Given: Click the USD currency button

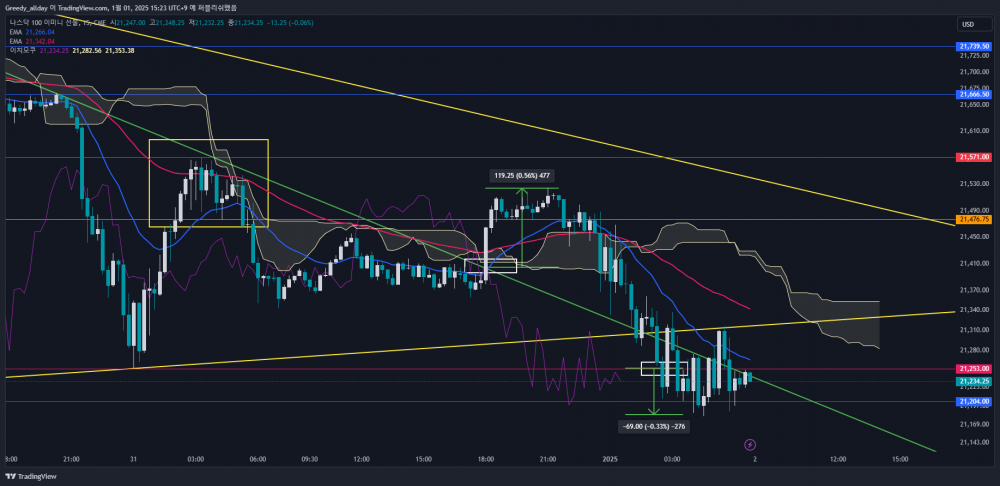Looking at the screenshot, I should click(967, 24).
